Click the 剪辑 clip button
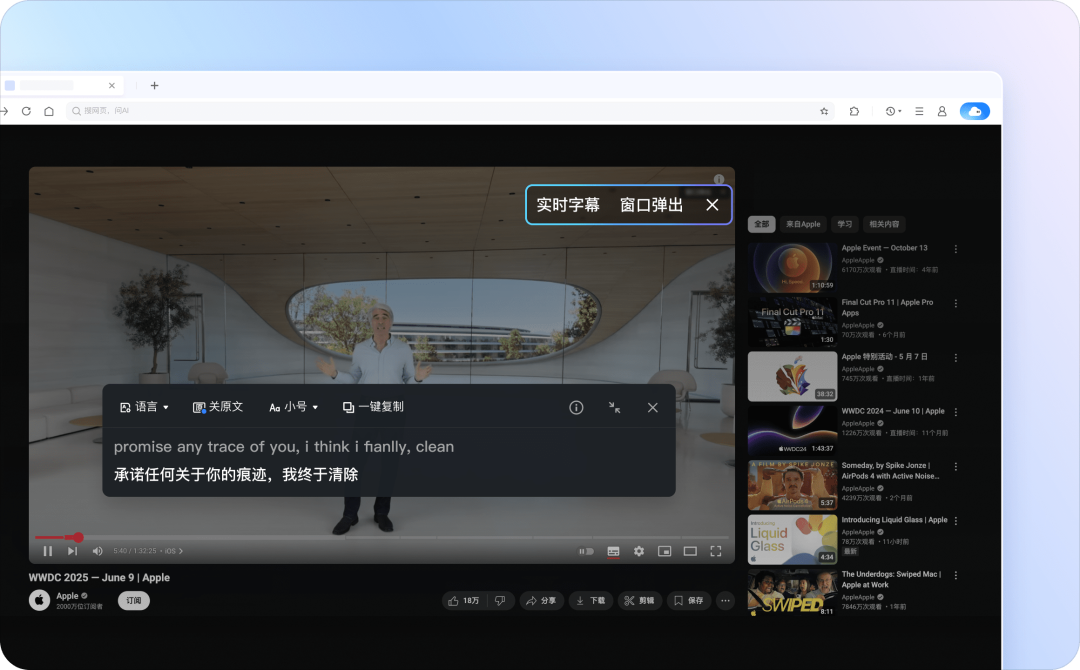 (640, 600)
